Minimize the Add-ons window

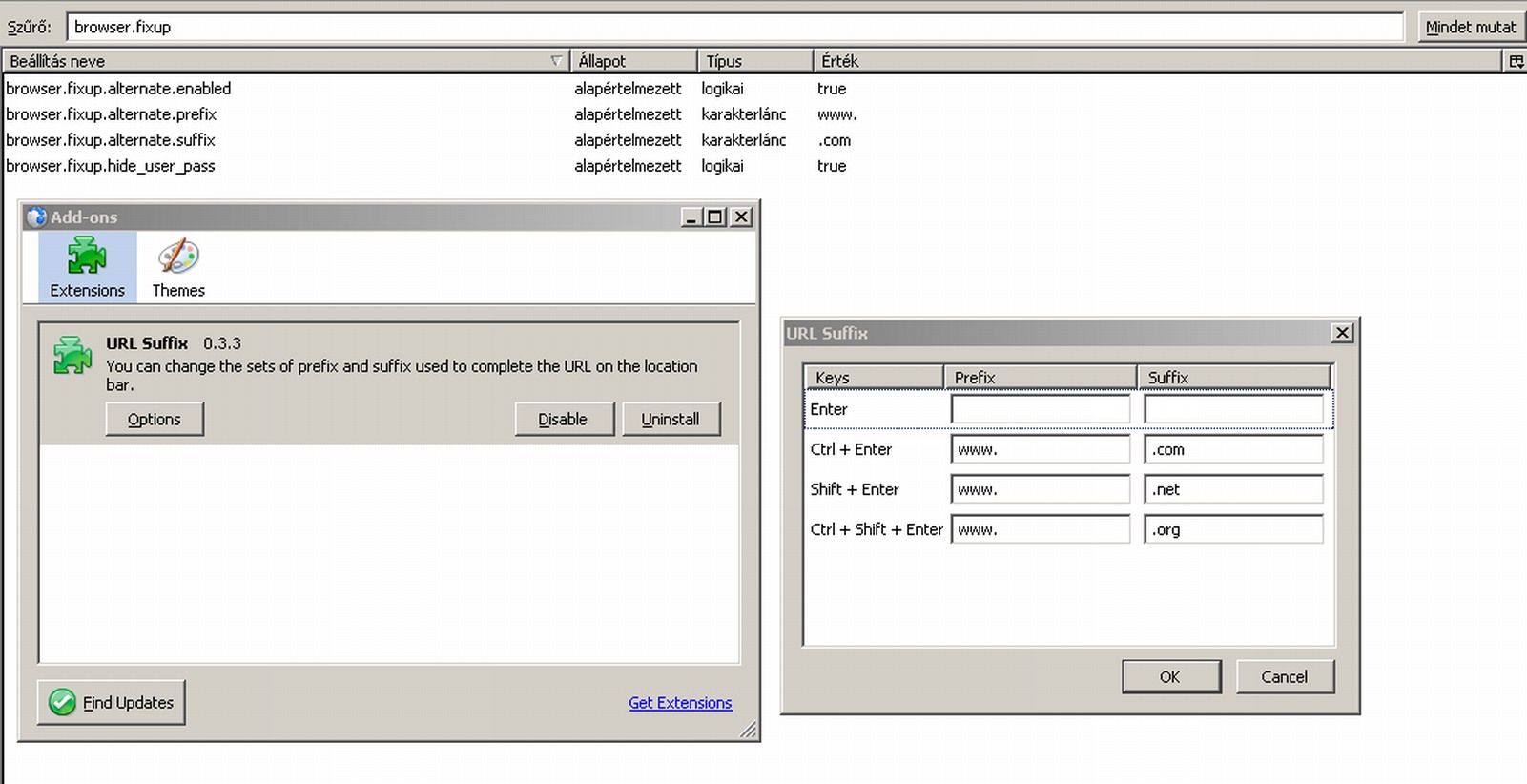pos(691,217)
